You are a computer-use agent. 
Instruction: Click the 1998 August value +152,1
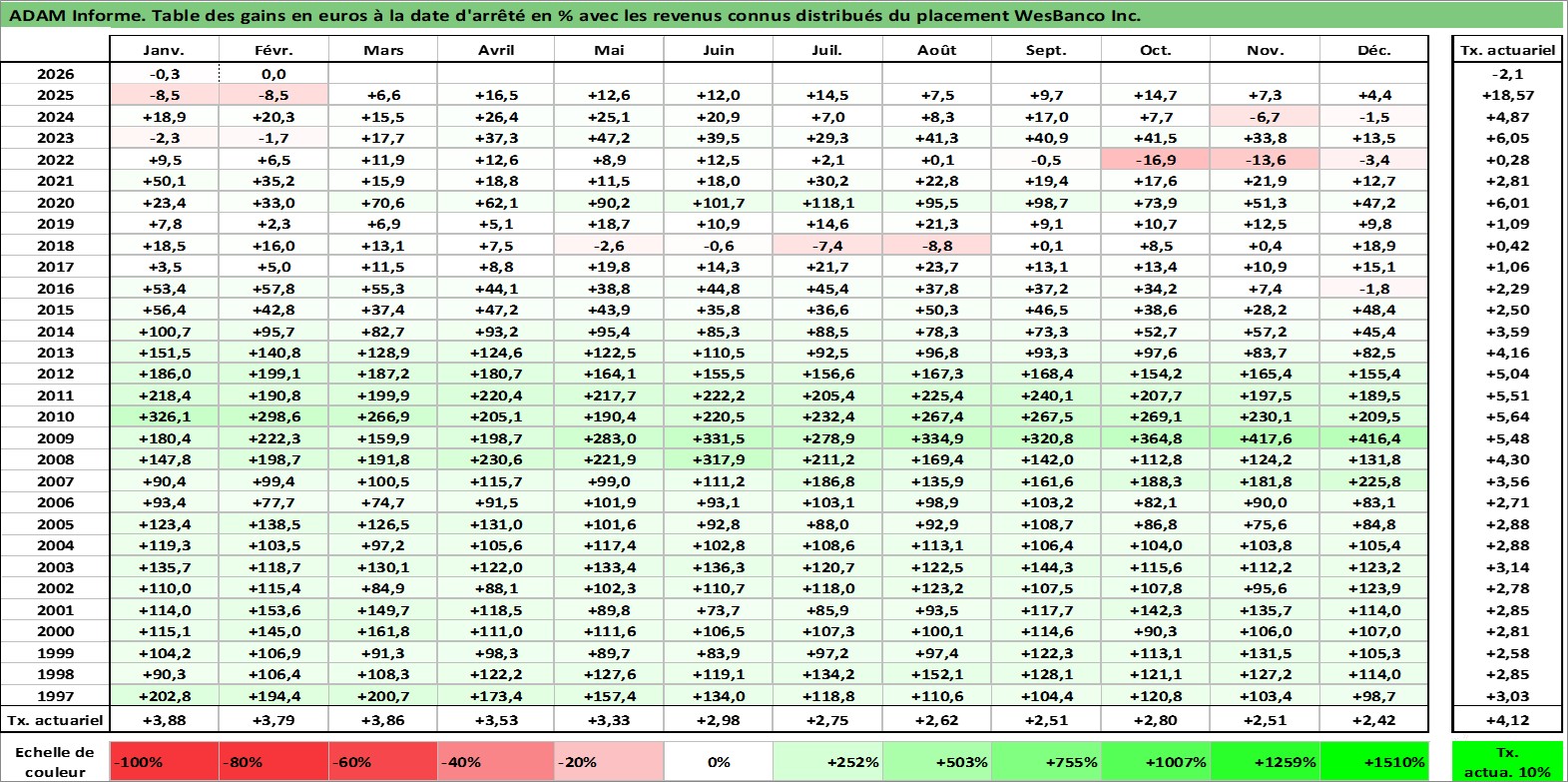pyautogui.click(x=936, y=674)
